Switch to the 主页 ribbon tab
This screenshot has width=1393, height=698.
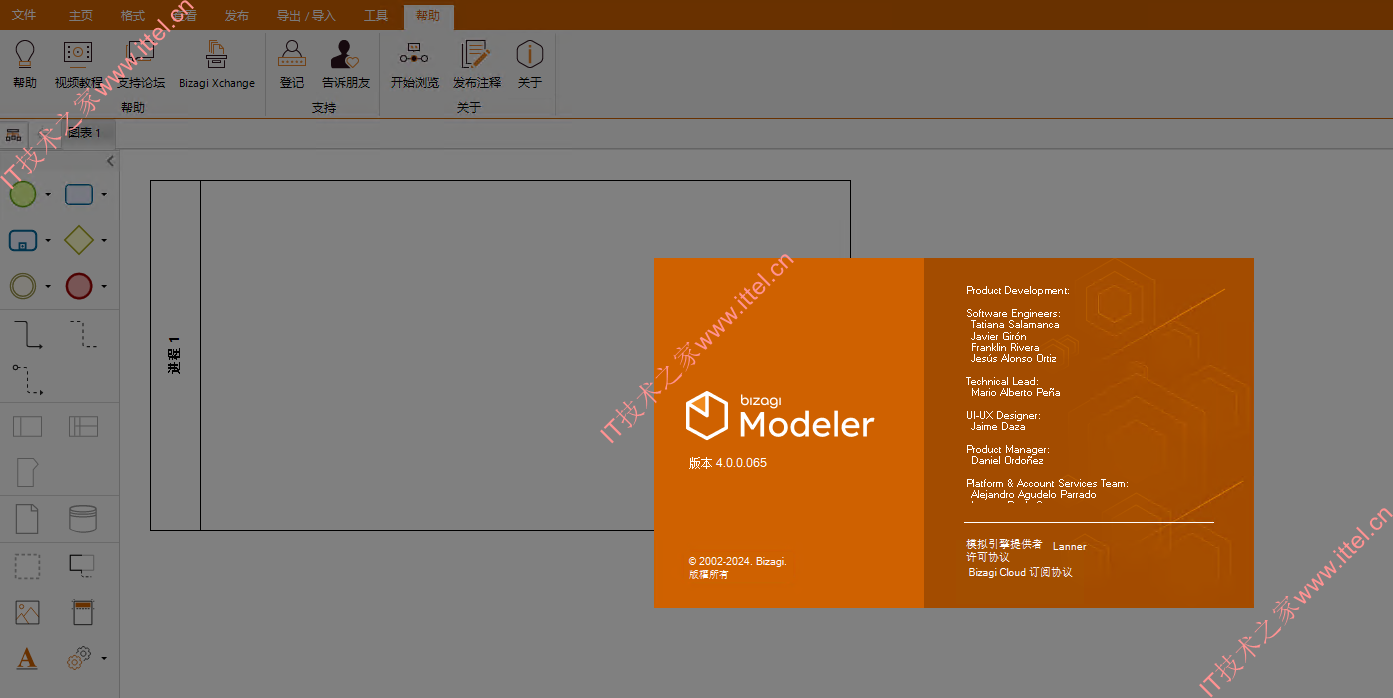(81, 15)
